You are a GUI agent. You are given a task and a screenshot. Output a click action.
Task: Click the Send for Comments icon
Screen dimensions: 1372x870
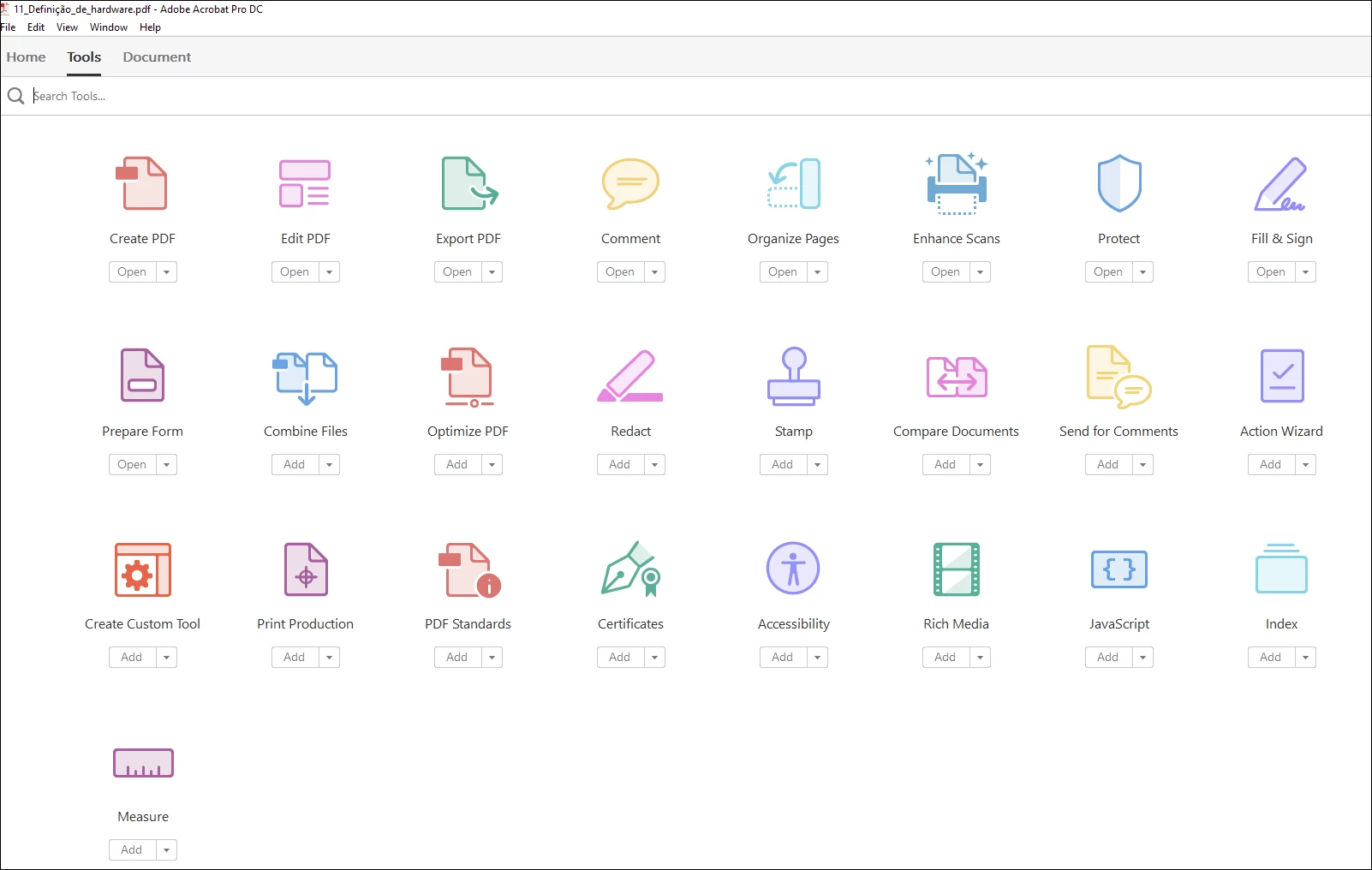coord(1118,377)
